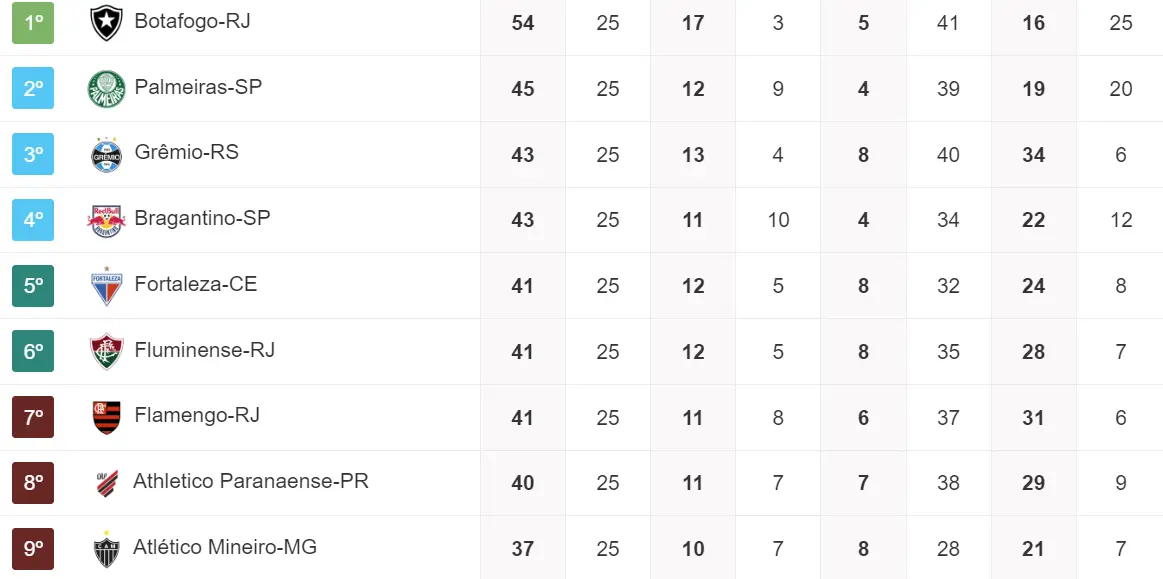Click the Flamengo-RJ club crest

(106, 417)
